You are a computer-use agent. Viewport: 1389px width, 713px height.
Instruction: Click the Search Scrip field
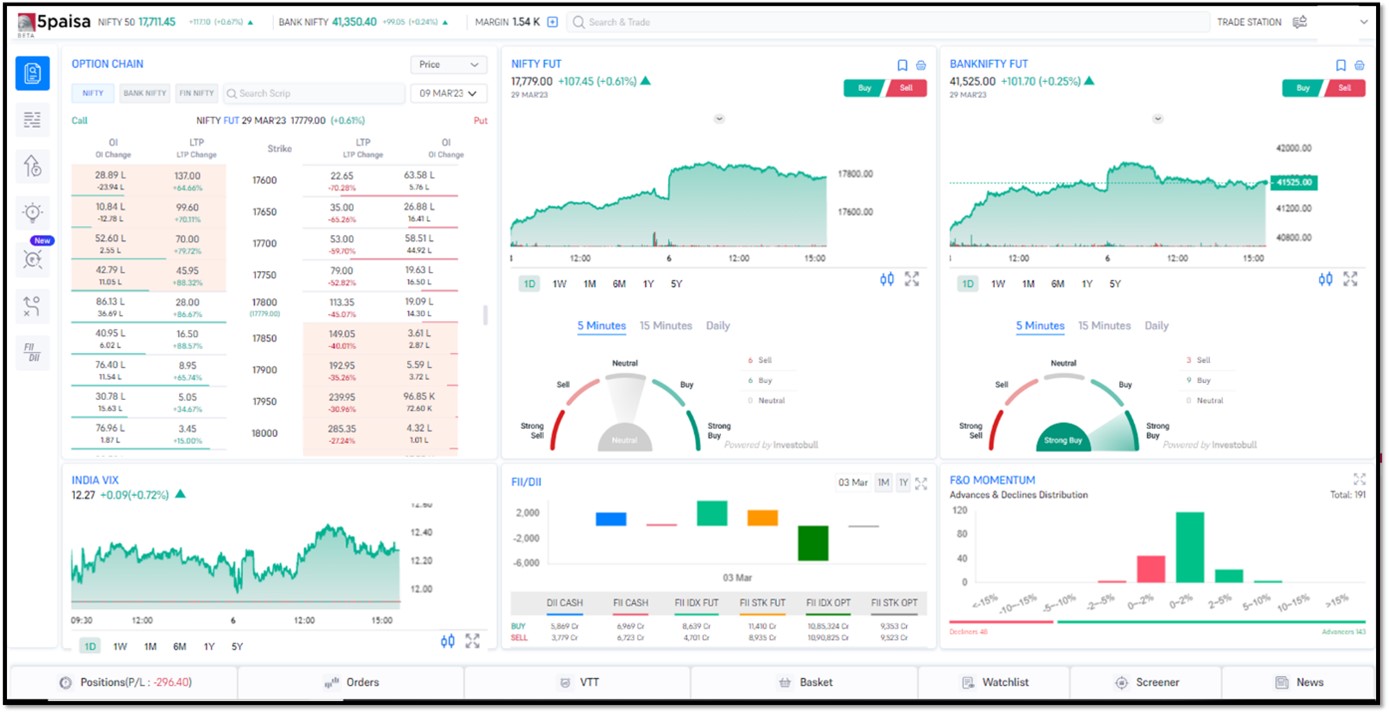[x=314, y=93]
